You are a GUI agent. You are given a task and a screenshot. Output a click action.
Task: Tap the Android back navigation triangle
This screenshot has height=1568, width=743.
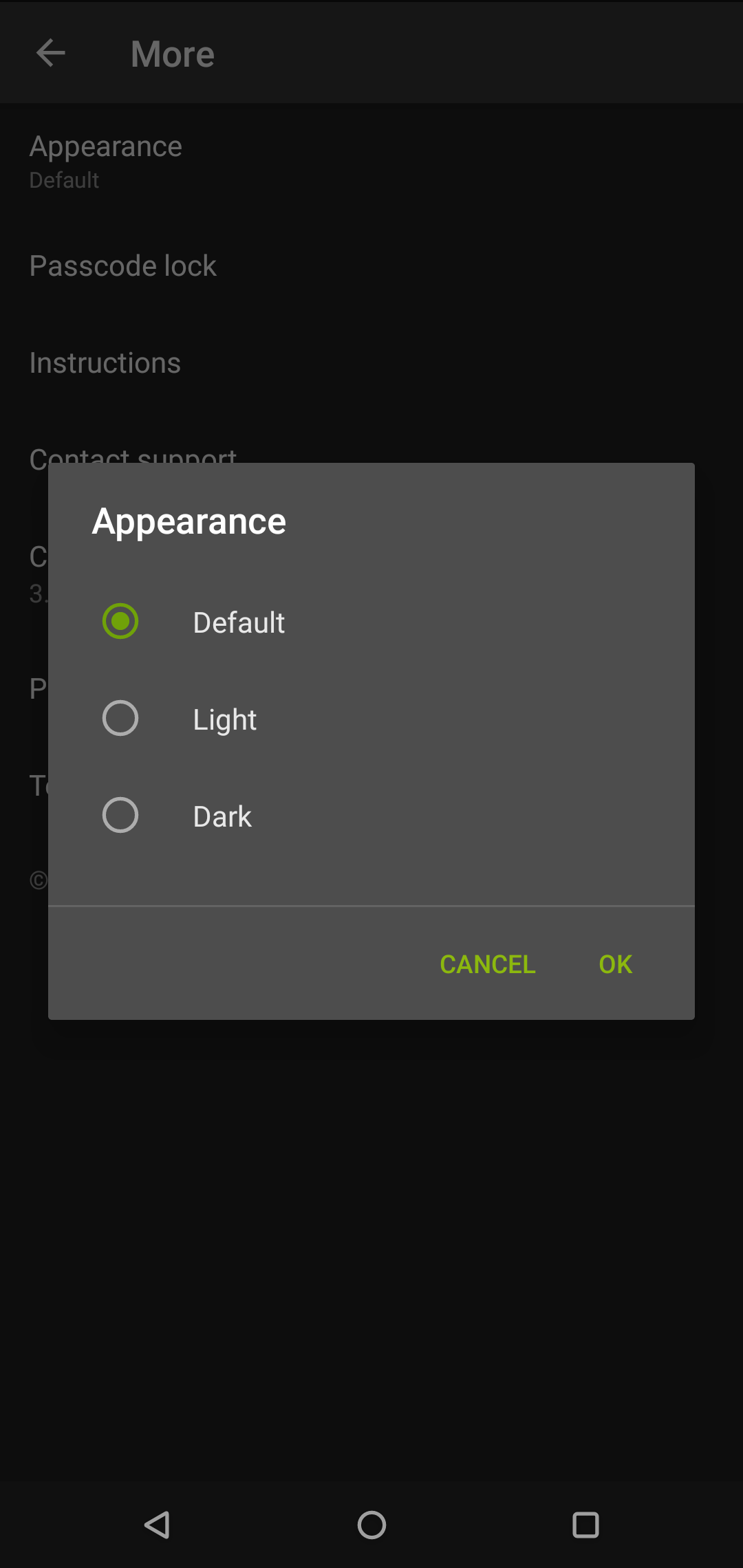click(x=158, y=1525)
